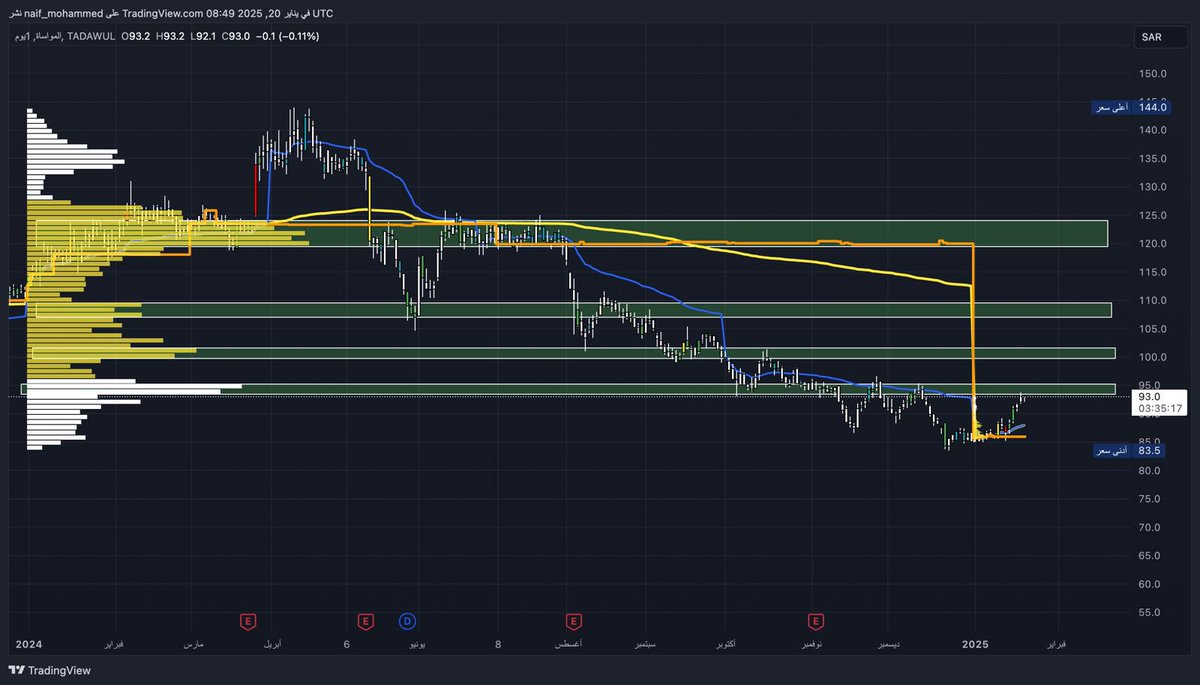Click the red earnings marker above 6
The width and height of the screenshot is (1200, 685).
click(x=365, y=622)
